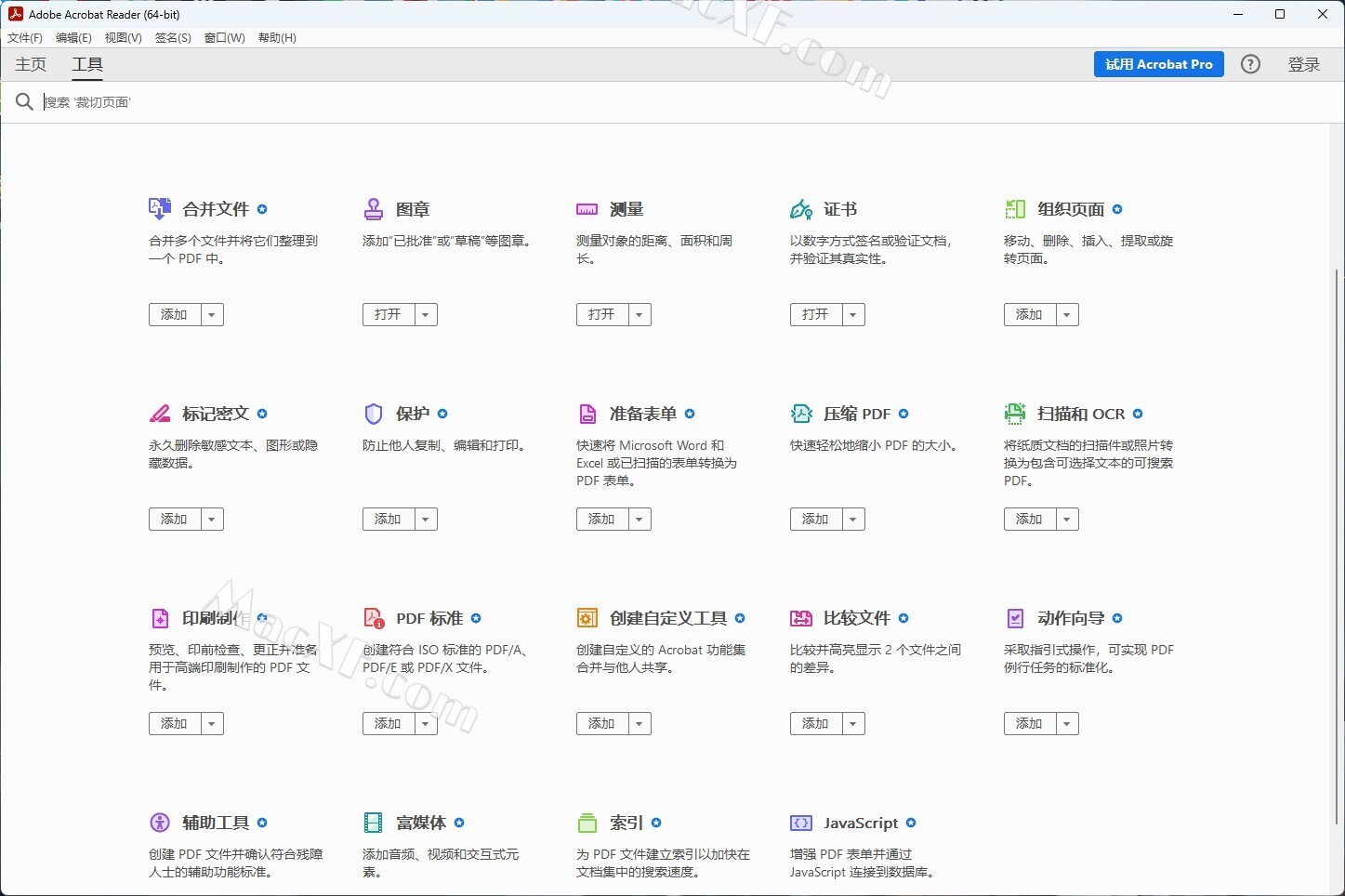
Task: Click the vertical scrollbar on the right
Action: (1338, 547)
